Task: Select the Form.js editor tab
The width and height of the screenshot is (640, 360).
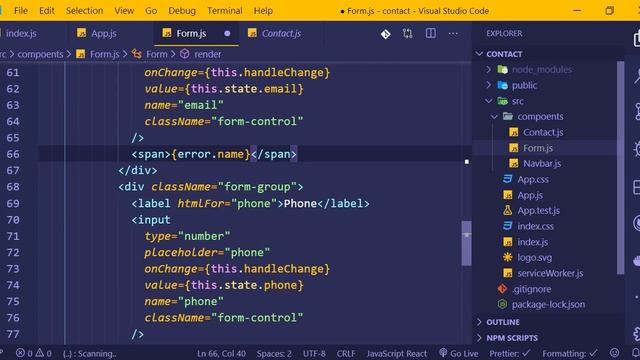Action: click(x=191, y=33)
